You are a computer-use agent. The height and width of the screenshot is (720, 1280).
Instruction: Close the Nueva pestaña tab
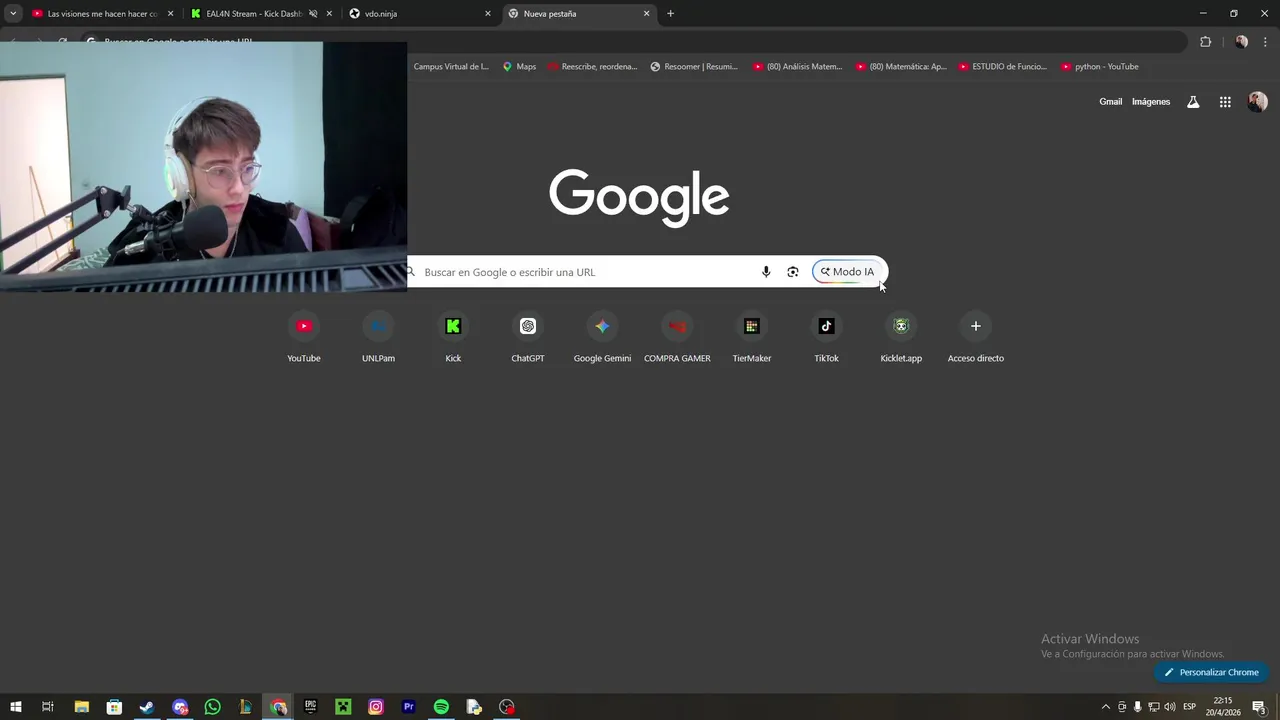coord(646,14)
